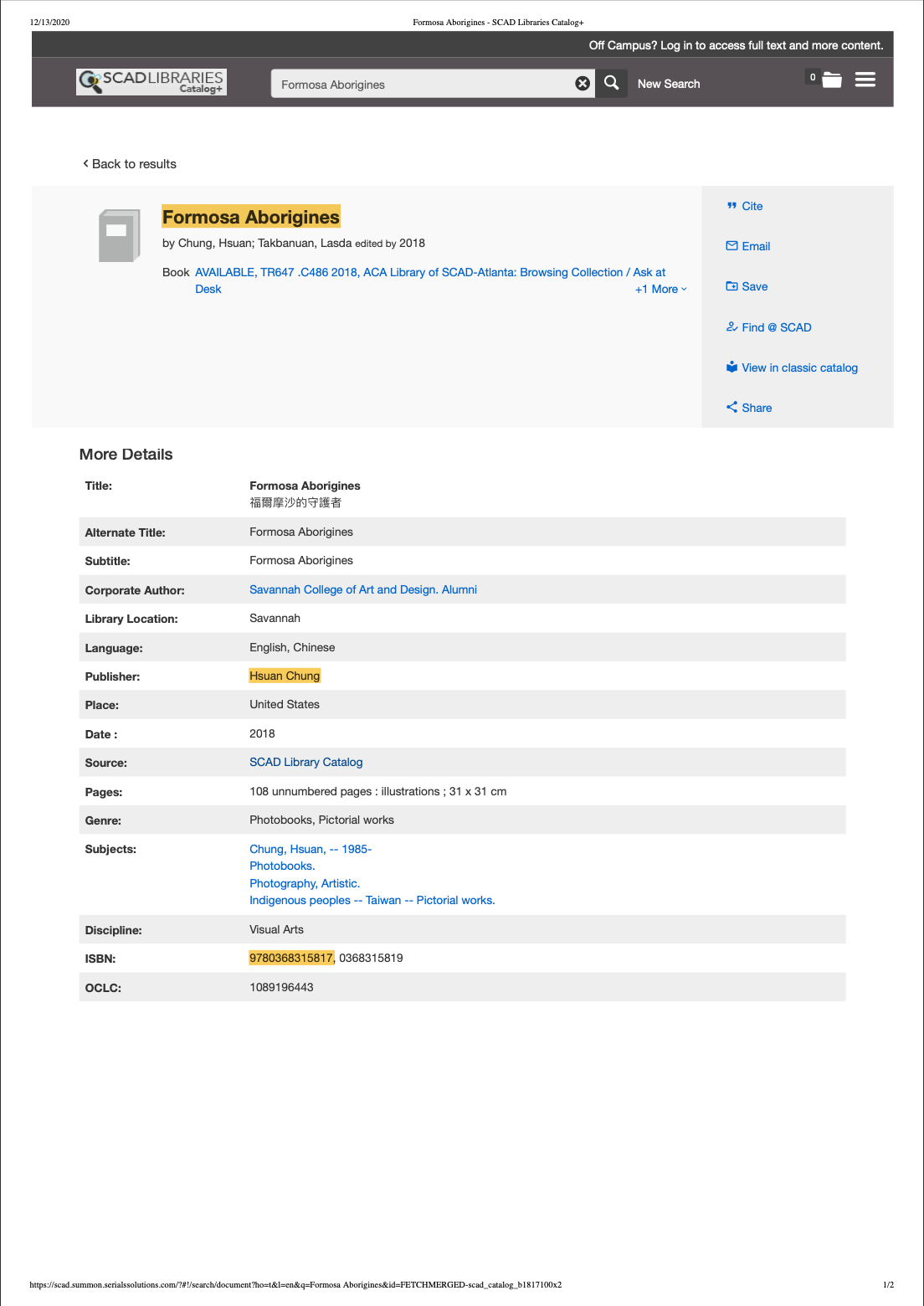Select the Date value 2018 in details
The width and height of the screenshot is (924, 1306).
262,733
